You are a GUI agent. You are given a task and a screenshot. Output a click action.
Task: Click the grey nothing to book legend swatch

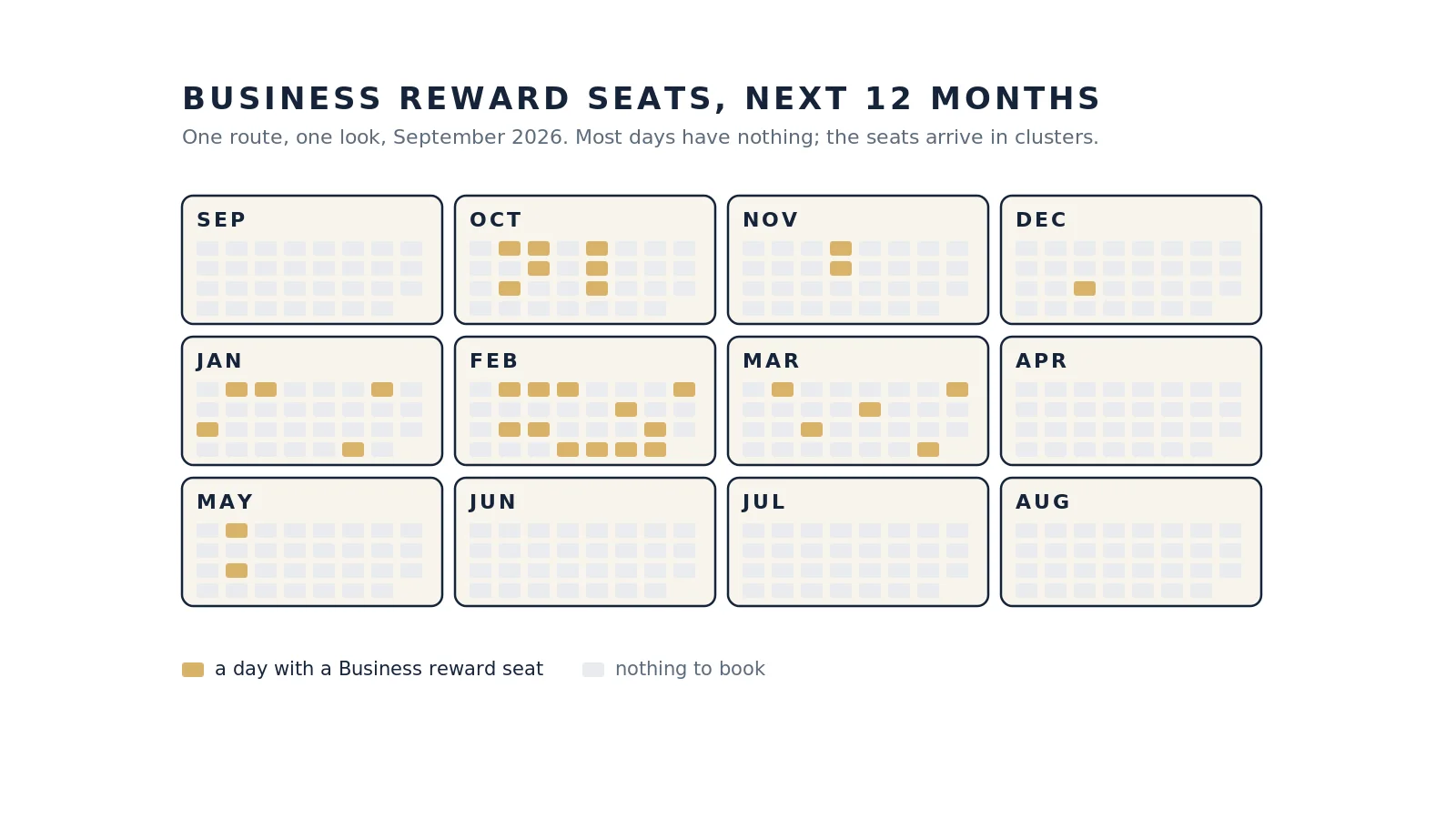pyautogui.click(x=593, y=670)
